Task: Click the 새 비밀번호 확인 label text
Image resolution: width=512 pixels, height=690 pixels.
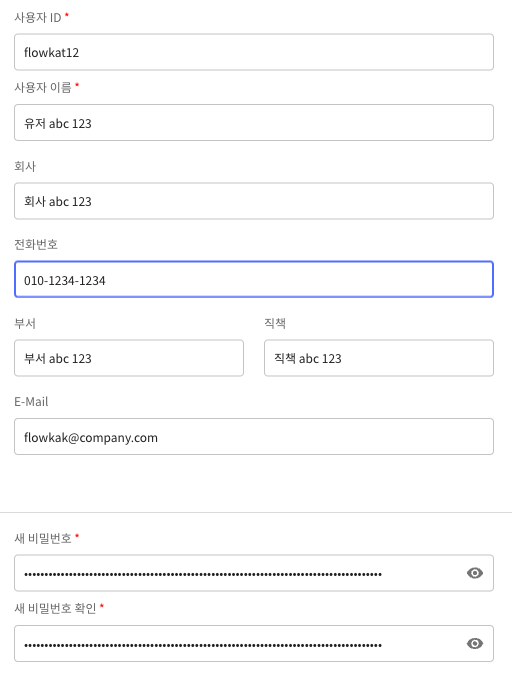Action: [55, 609]
